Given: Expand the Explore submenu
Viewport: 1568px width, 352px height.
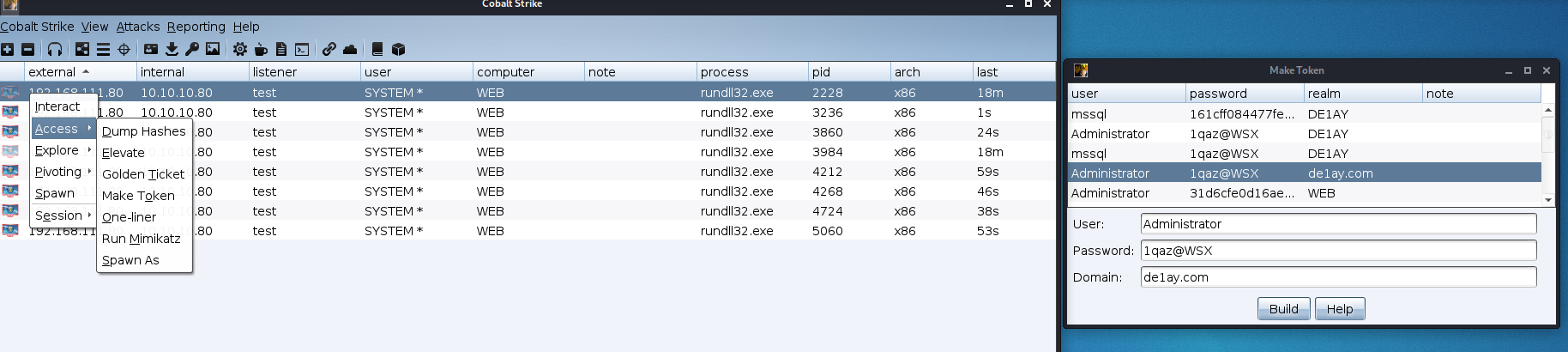Looking at the screenshot, I should tap(63, 150).
